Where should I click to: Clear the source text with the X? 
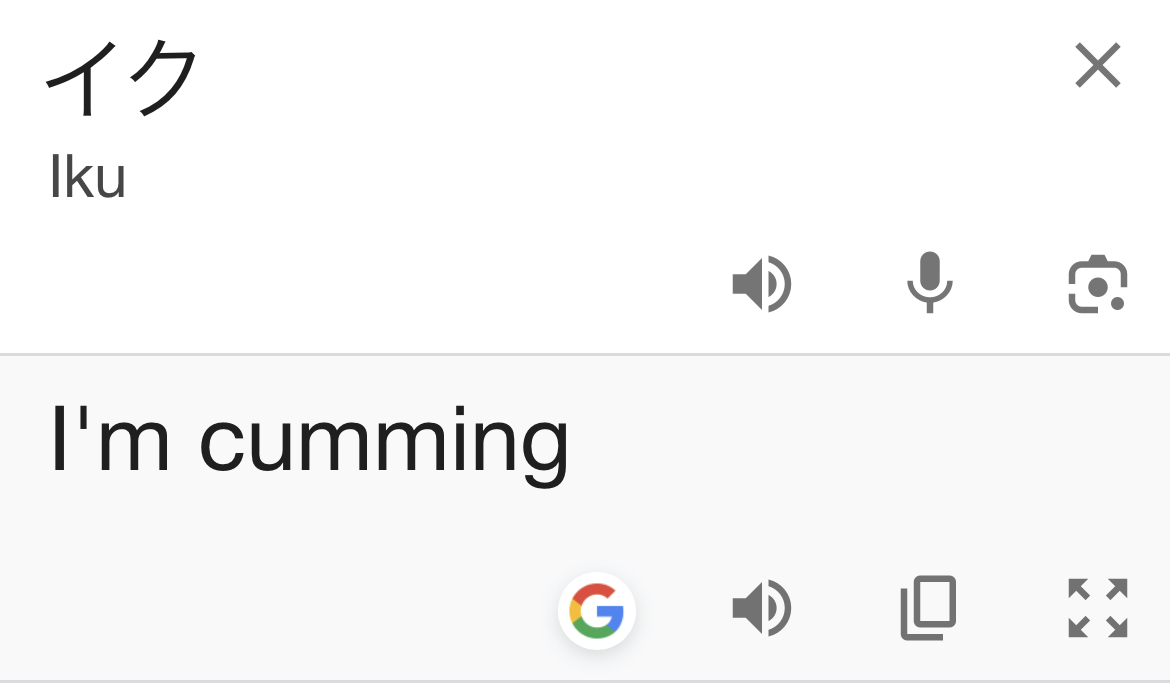1098,65
